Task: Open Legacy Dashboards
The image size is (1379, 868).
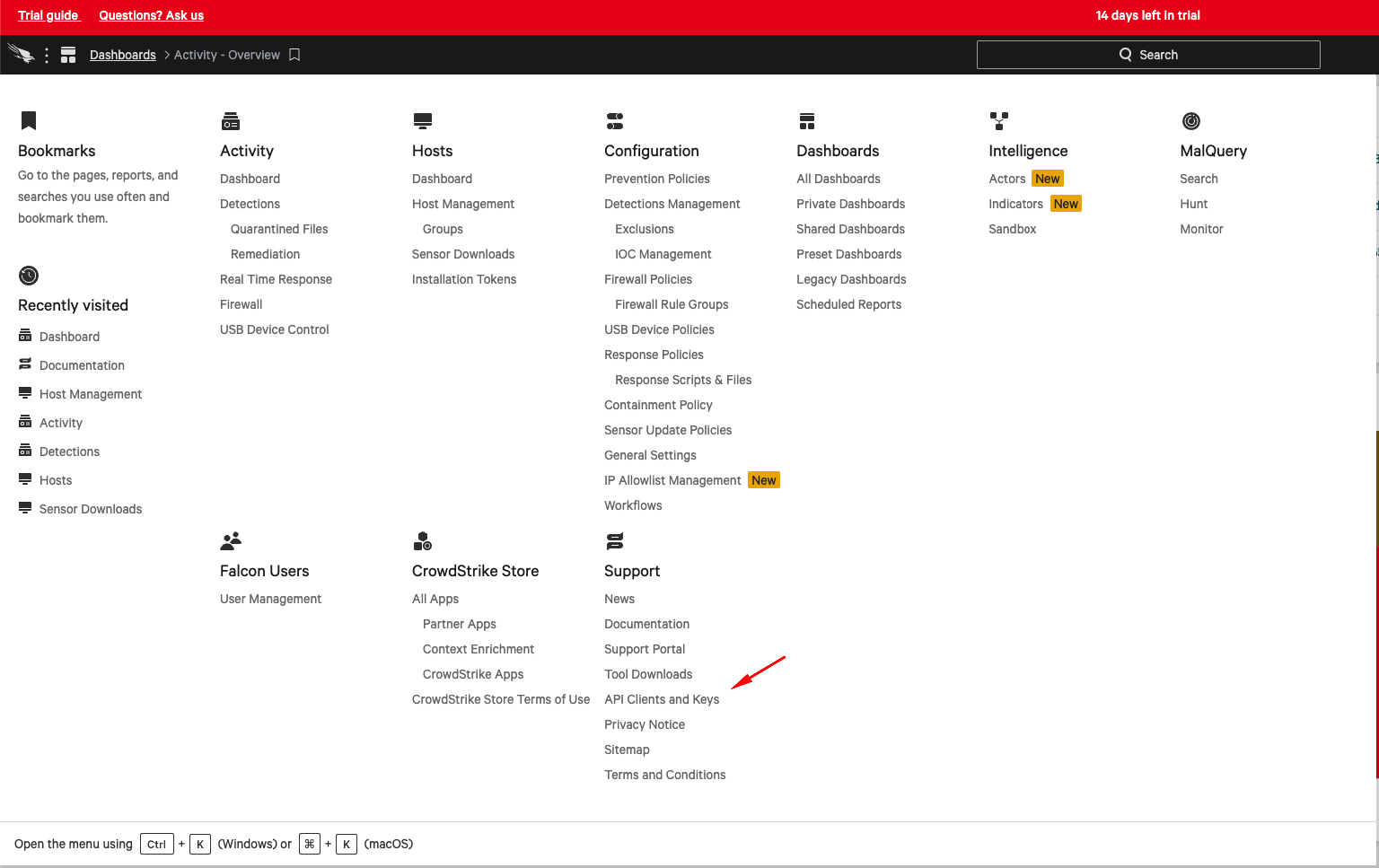Action: point(851,279)
